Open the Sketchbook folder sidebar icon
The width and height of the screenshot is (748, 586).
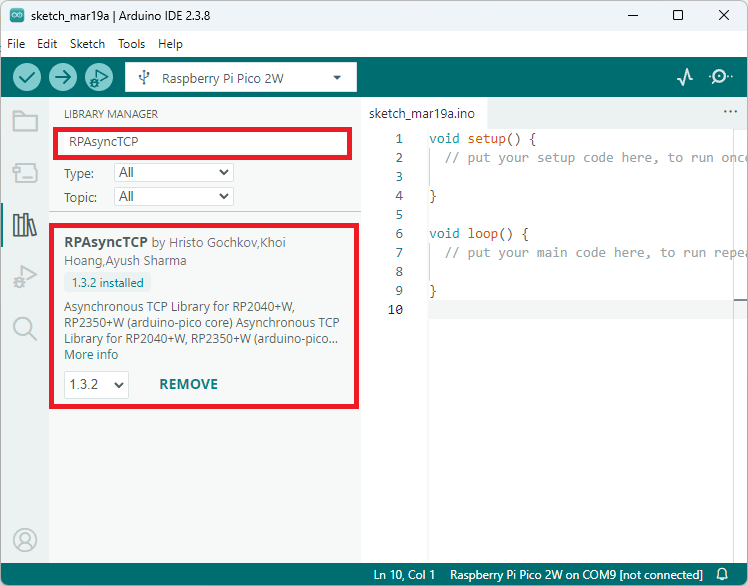25,121
